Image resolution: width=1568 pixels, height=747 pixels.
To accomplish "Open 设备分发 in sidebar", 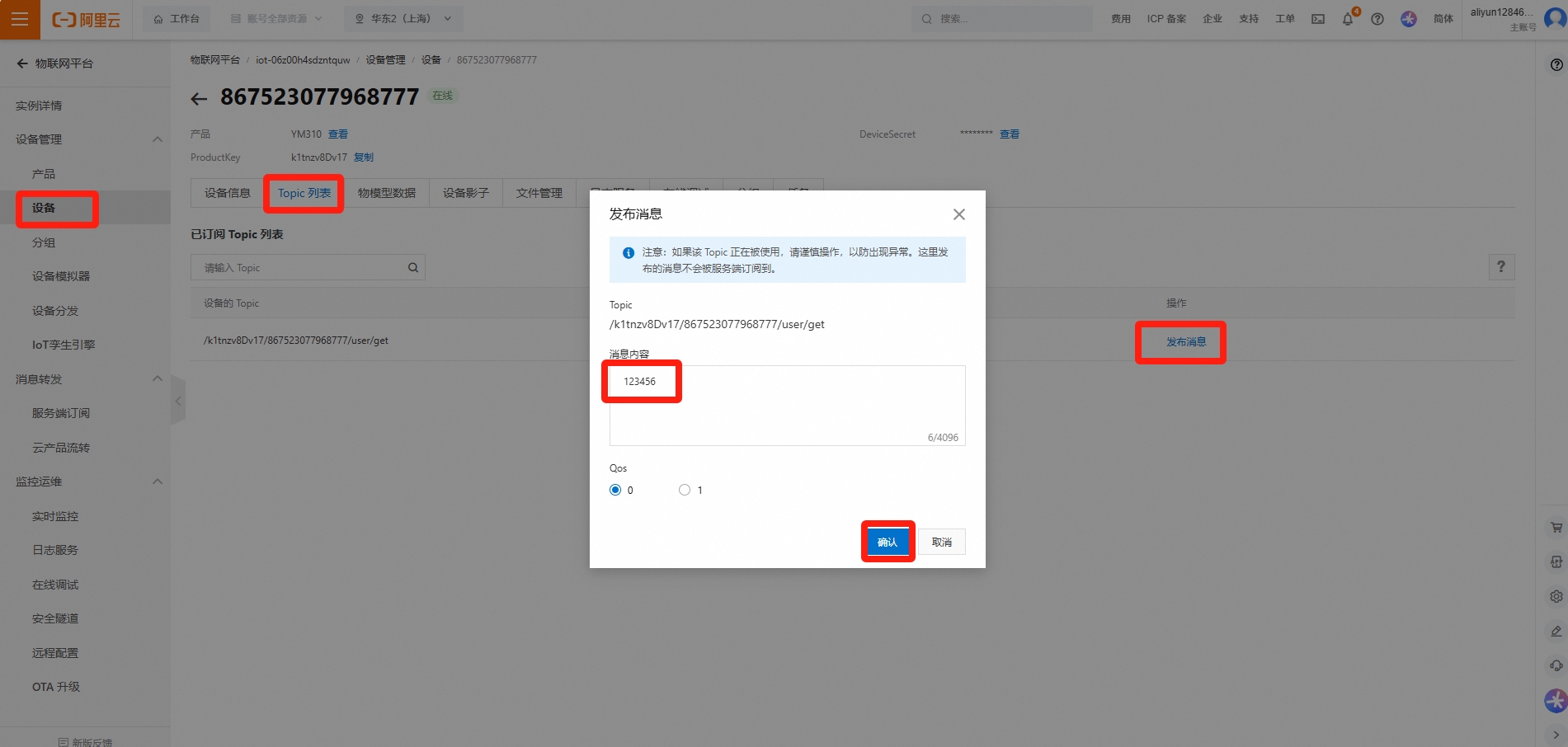I will pyautogui.click(x=55, y=311).
